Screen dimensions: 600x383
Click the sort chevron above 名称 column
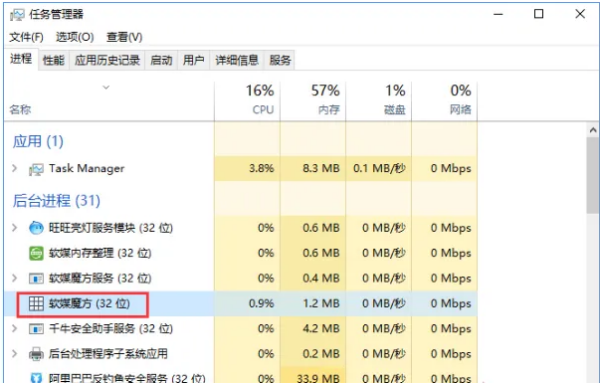106,88
